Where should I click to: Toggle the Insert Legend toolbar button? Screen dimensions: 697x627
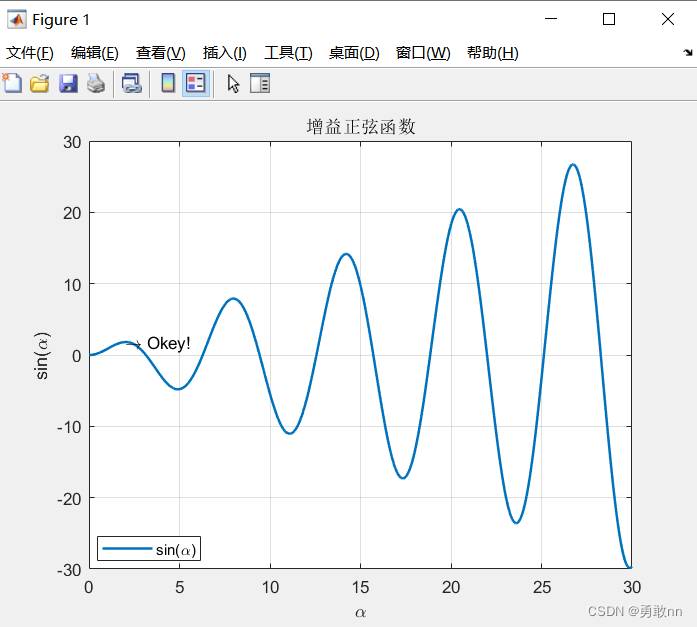pyautogui.click(x=196, y=83)
